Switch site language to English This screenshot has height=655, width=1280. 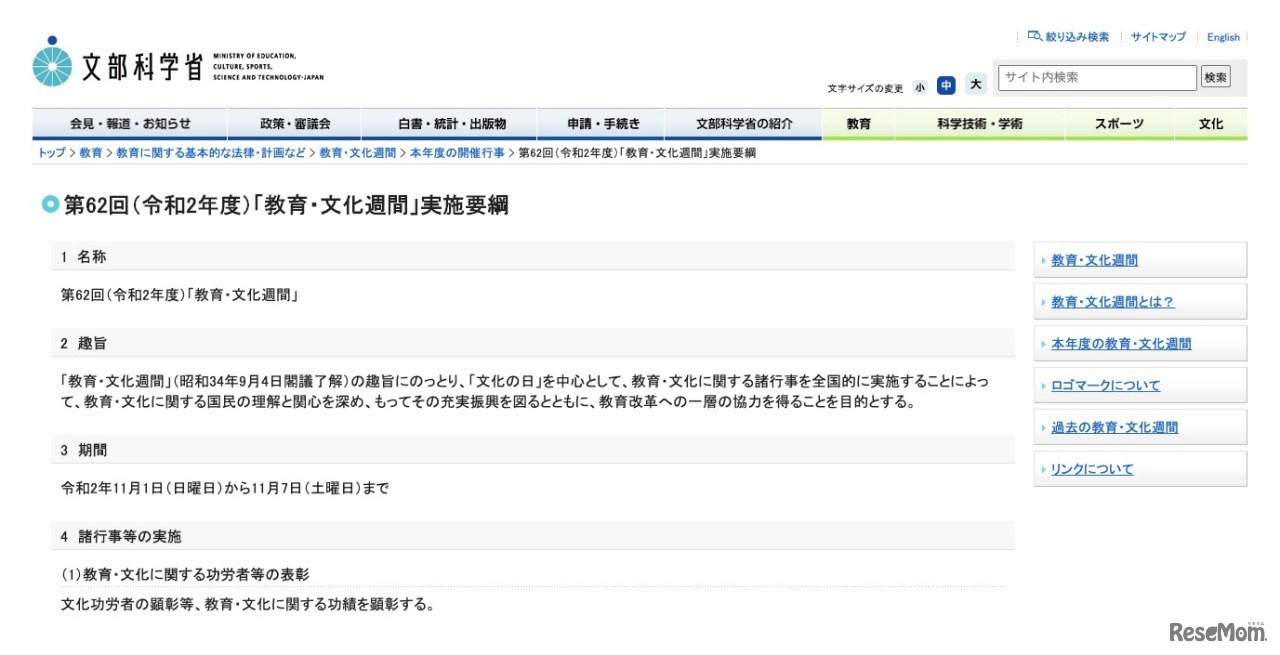pos(1222,36)
